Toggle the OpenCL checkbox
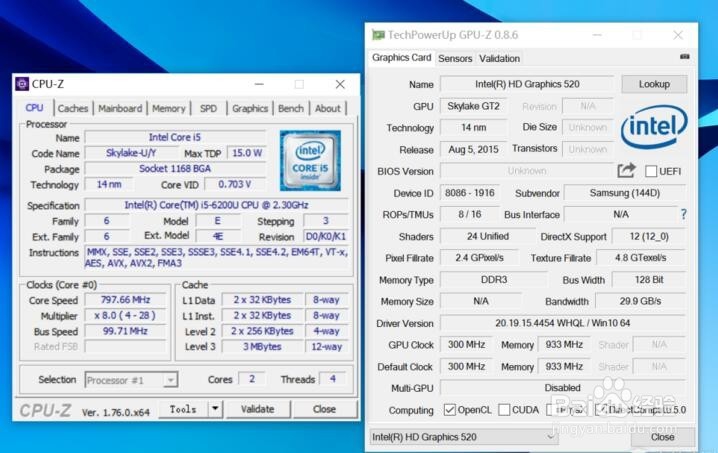The width and height of the screenshot is (718, 453). tap(450, 410)
